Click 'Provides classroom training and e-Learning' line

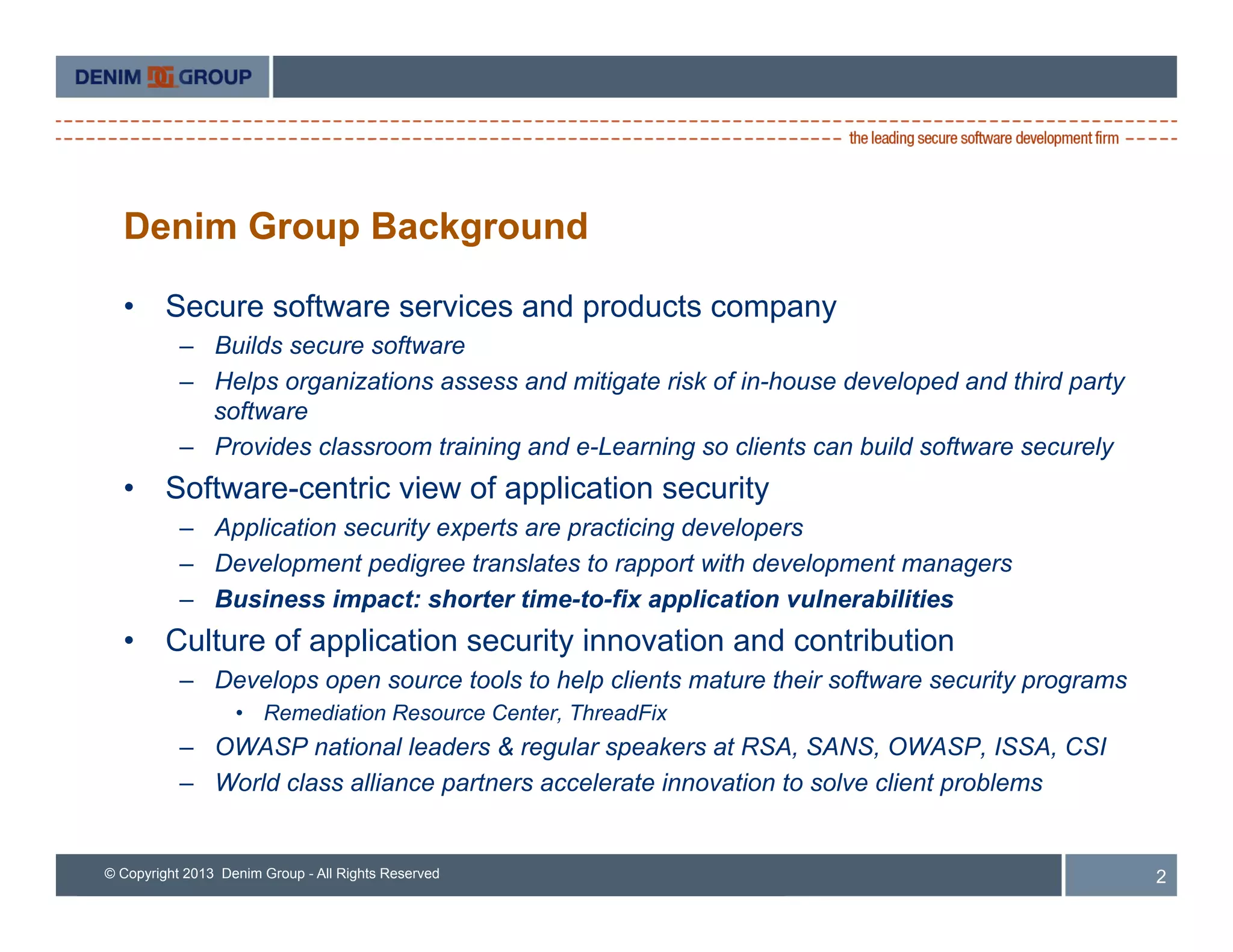[663, 447]
